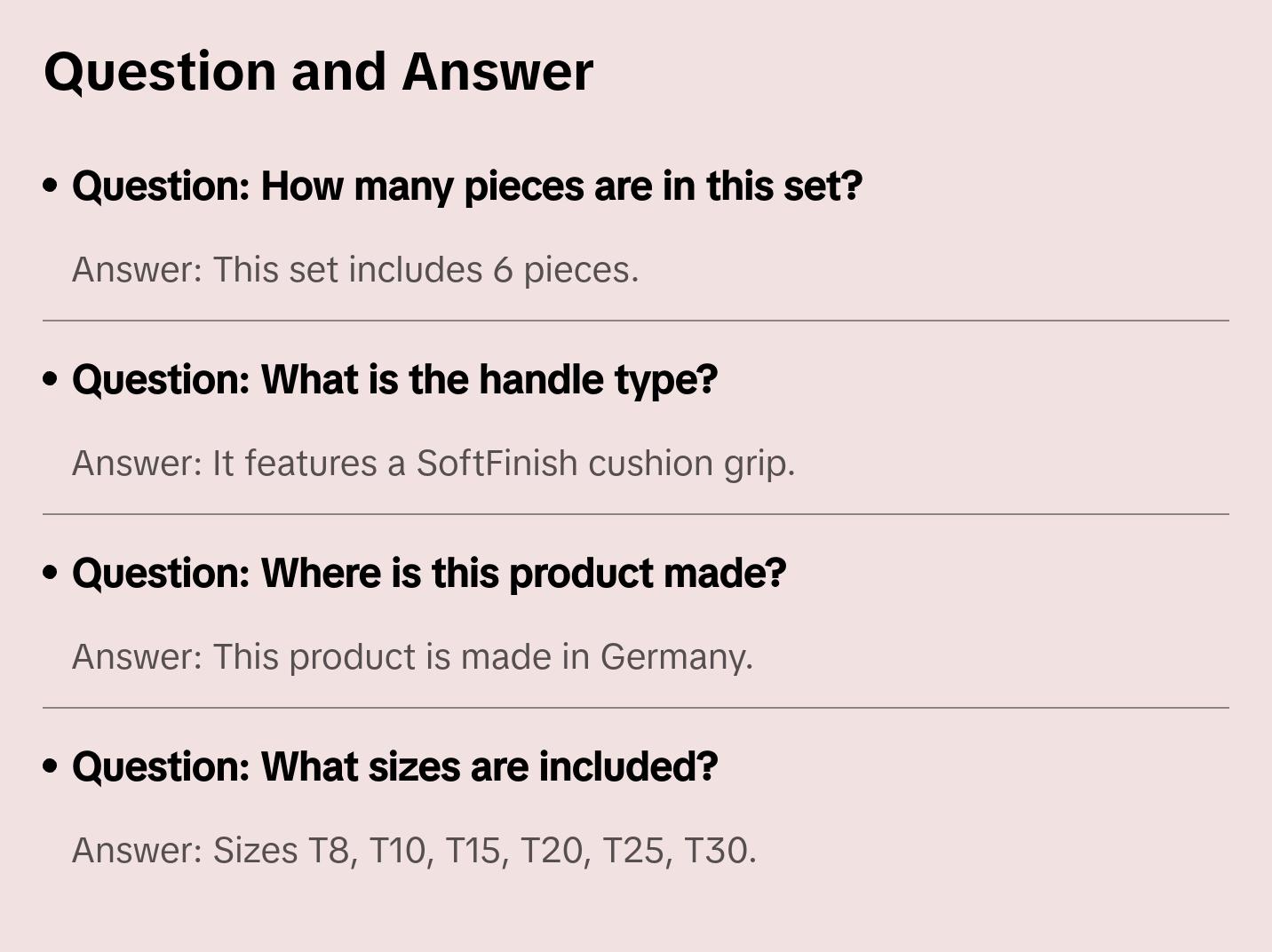
Task: Click the SoftFinish cushion grip answer text
Action: coord(433,464)
